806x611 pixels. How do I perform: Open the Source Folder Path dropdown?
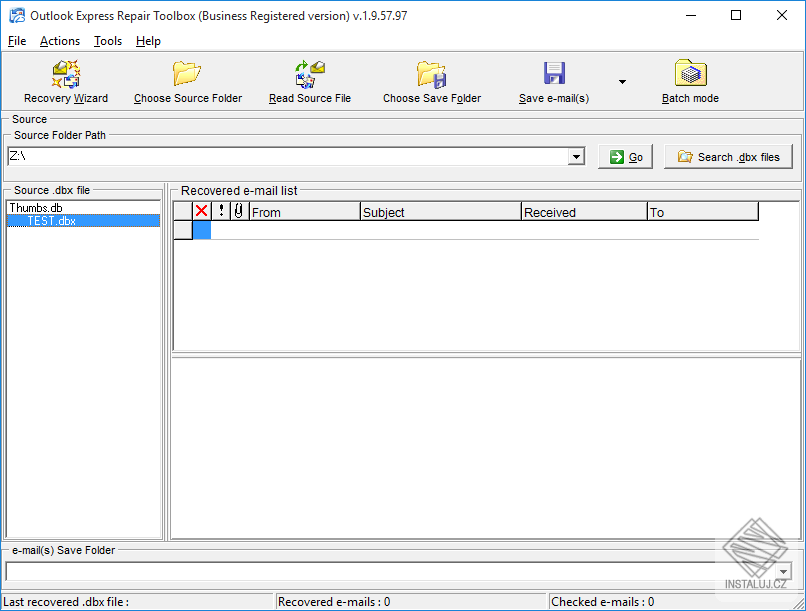click(576, 157)
